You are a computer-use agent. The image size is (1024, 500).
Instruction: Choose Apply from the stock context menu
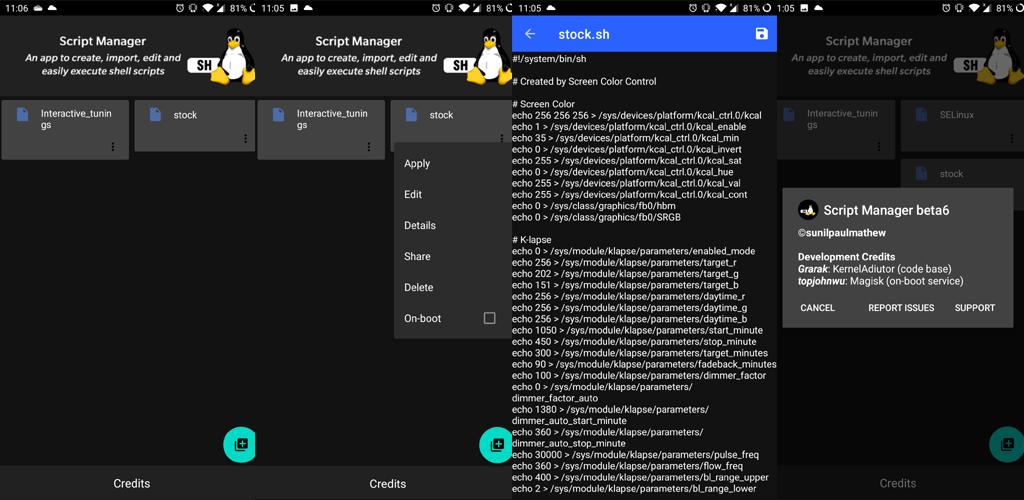(x=417, y=163)
